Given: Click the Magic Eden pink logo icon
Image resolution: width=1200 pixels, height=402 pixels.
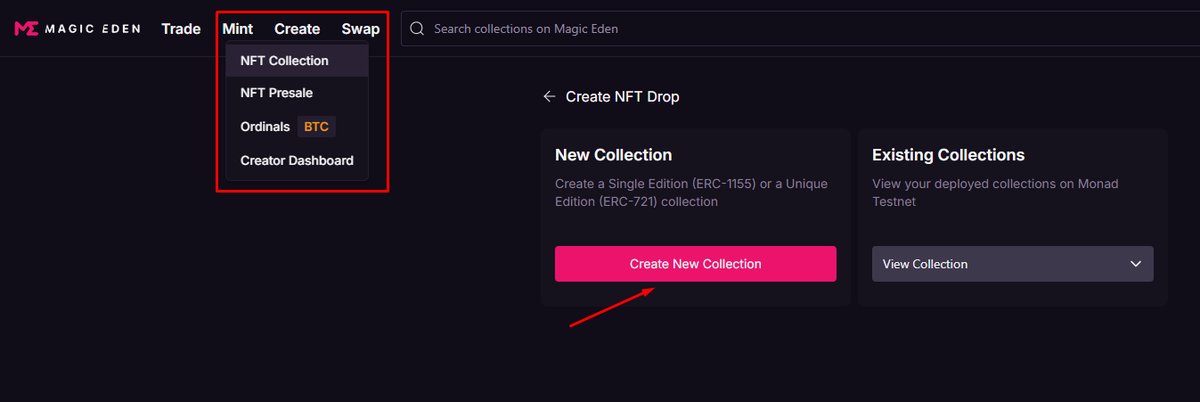Looking at the screenshot, I should 26,29.
